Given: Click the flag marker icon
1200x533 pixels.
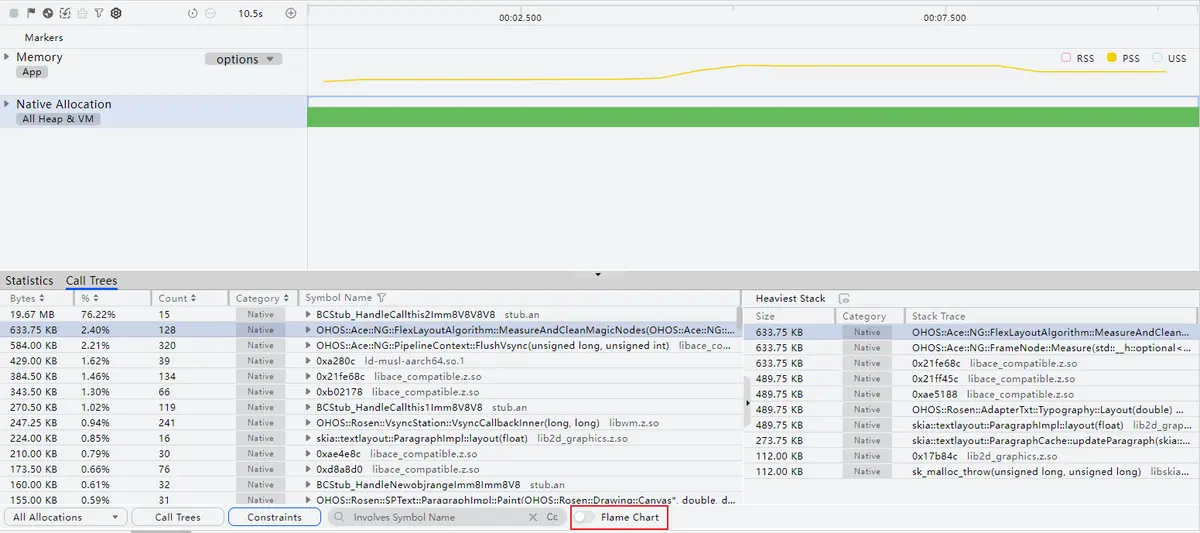Looking at the screenshot, I should tap(31, 13).
